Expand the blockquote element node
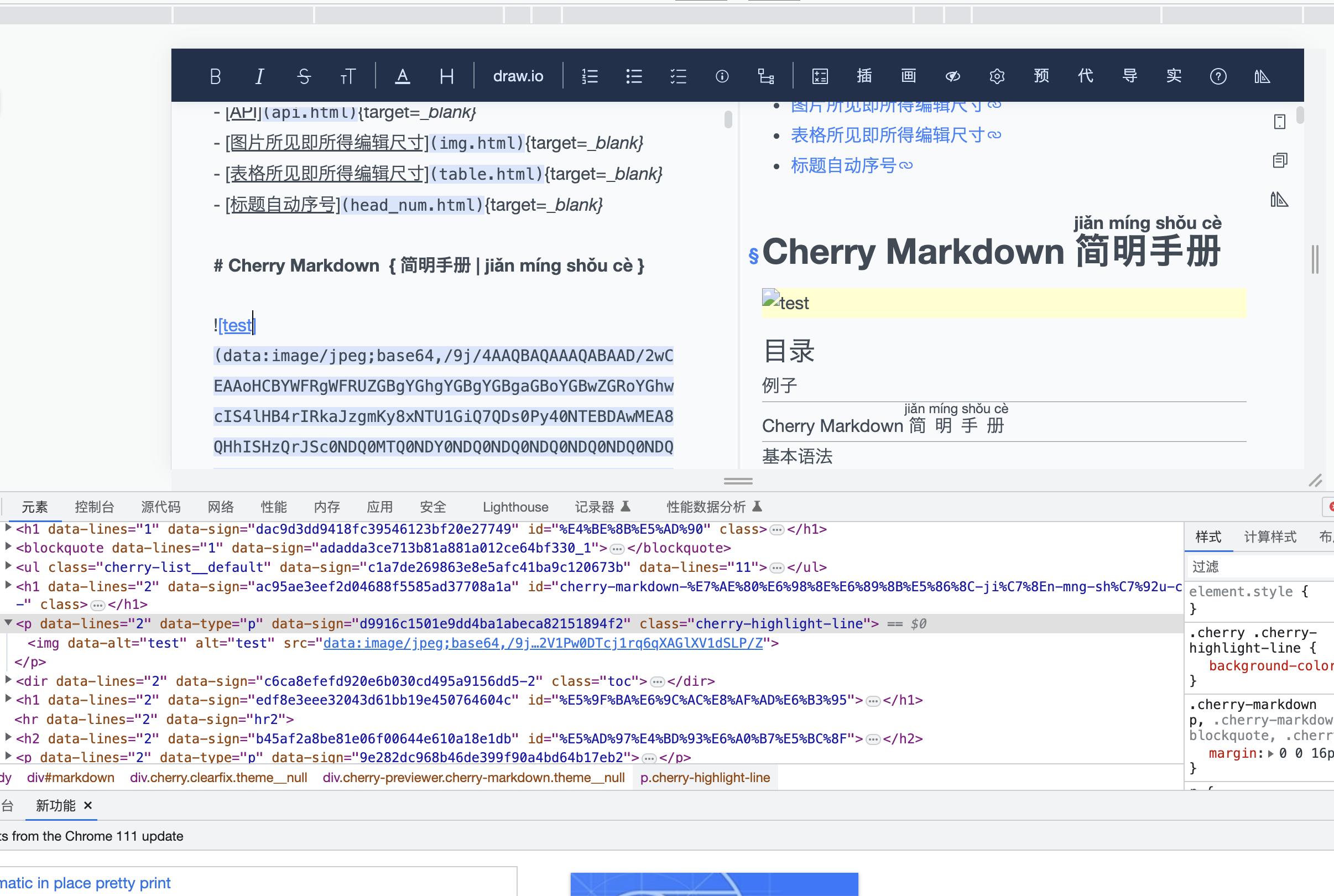 tap(8, 548)
